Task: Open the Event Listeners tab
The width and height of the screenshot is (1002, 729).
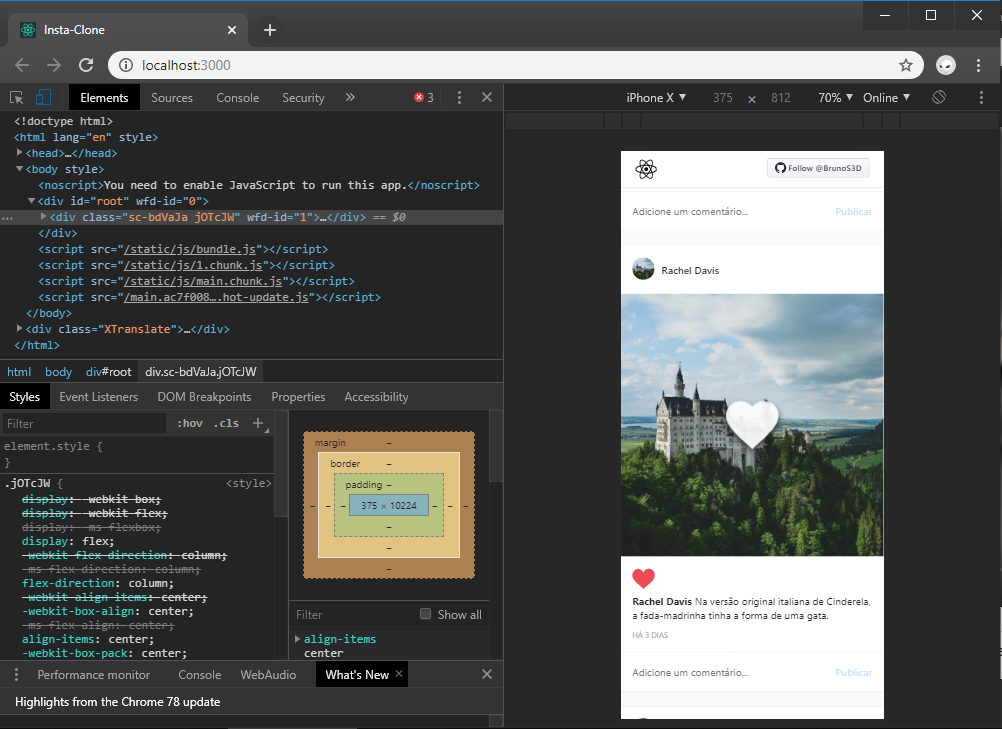Action: point(98,397)
